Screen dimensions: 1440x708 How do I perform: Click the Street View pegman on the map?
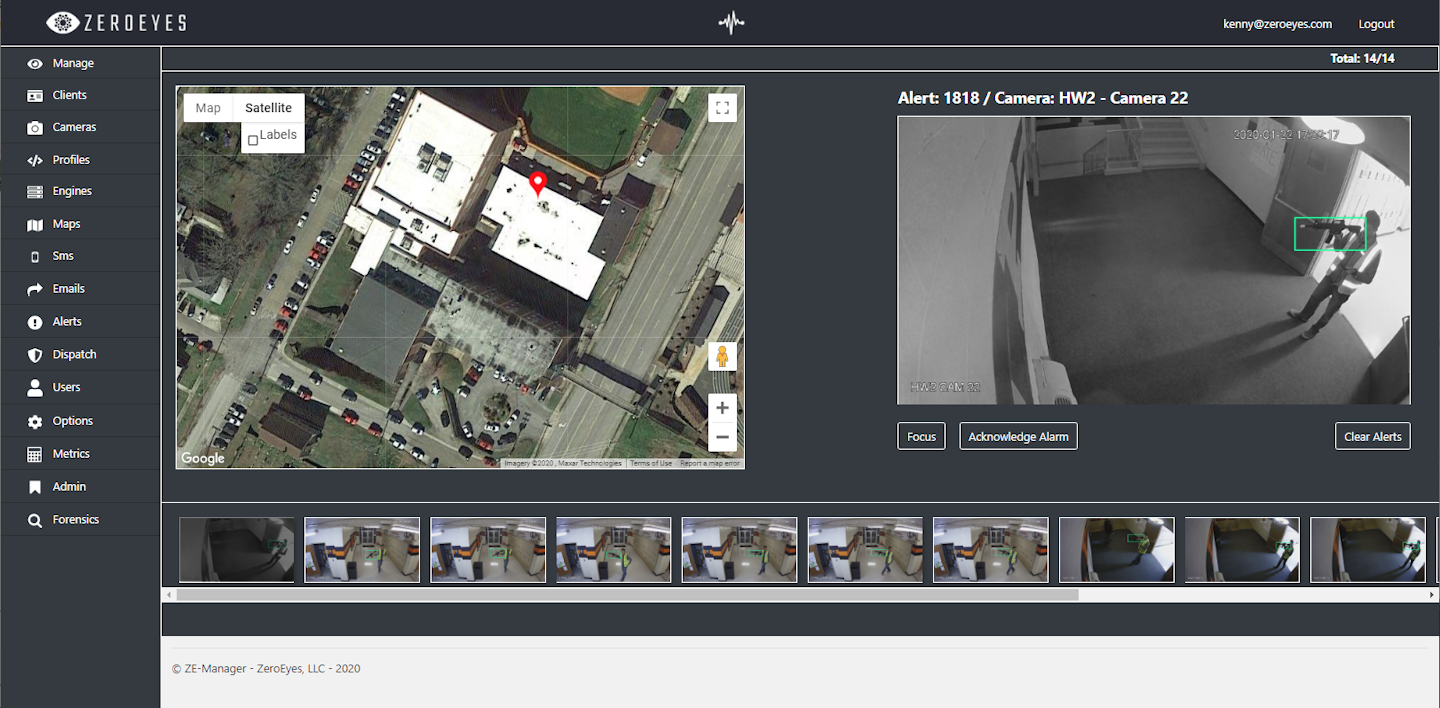click(x=722, y=356)
